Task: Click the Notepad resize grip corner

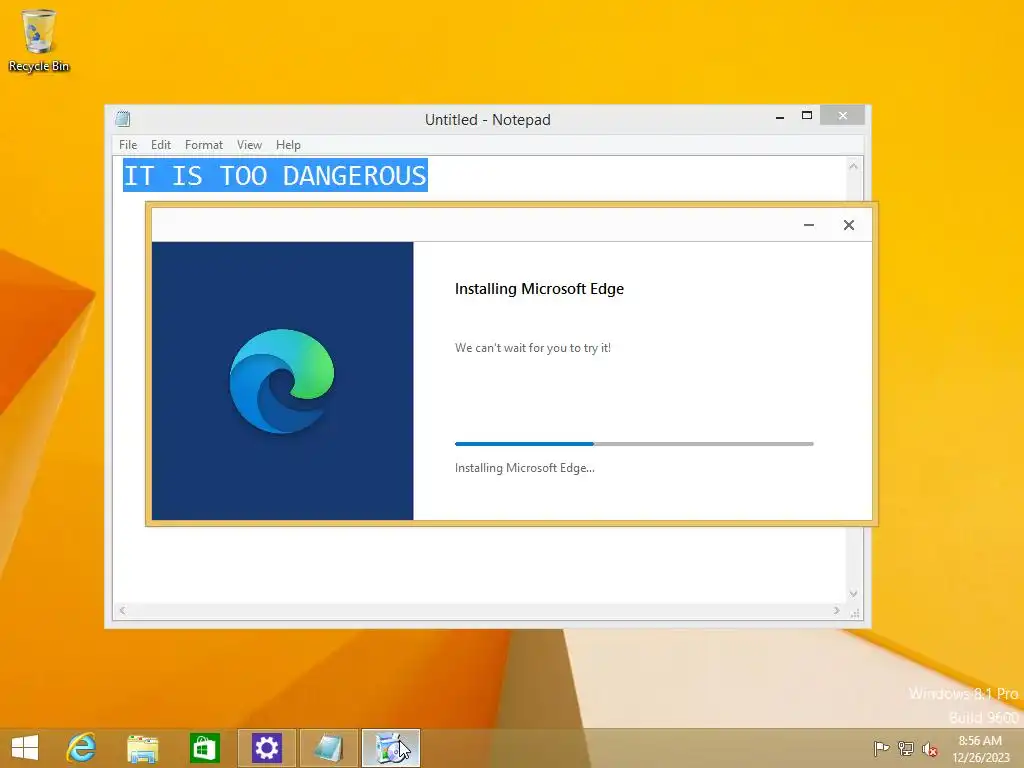Action: coord(854,612)
